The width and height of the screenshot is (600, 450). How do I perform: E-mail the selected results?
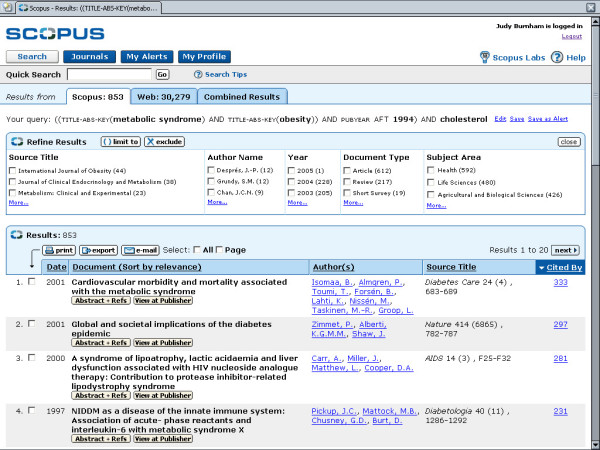pos(140,250)
